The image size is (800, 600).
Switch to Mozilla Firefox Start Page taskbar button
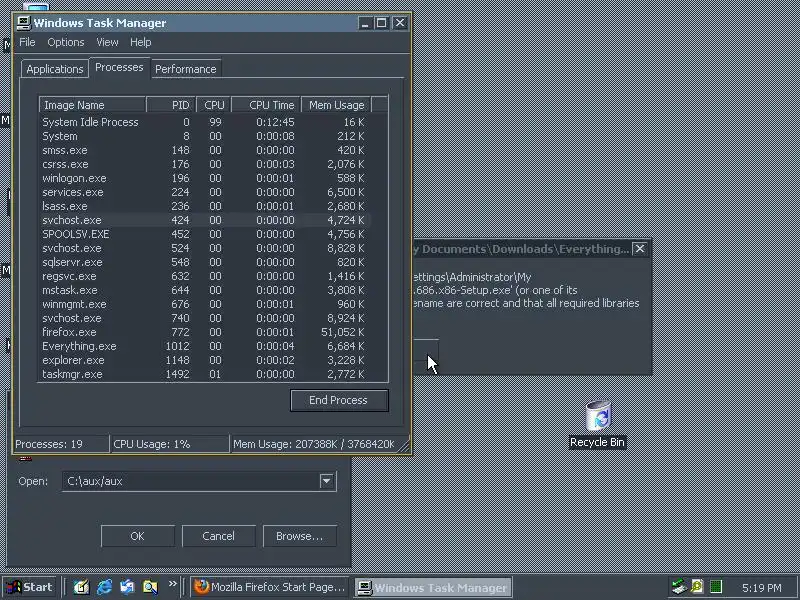pos(269,587)
